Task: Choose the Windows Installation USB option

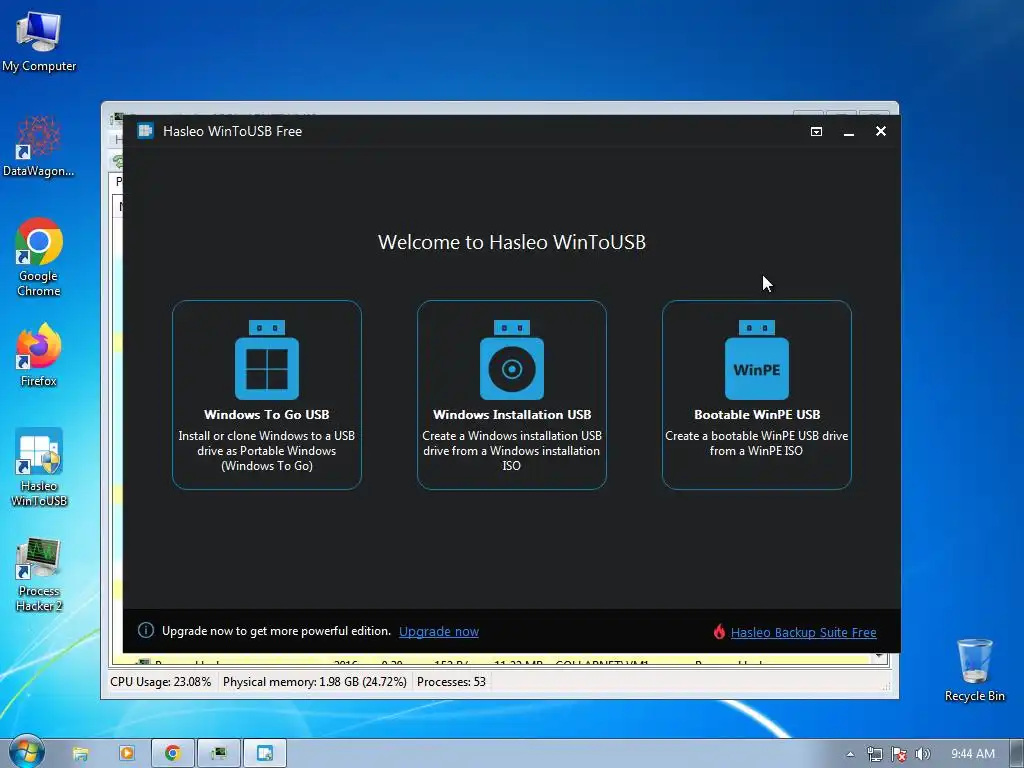Action: click(x=511, y=394)
